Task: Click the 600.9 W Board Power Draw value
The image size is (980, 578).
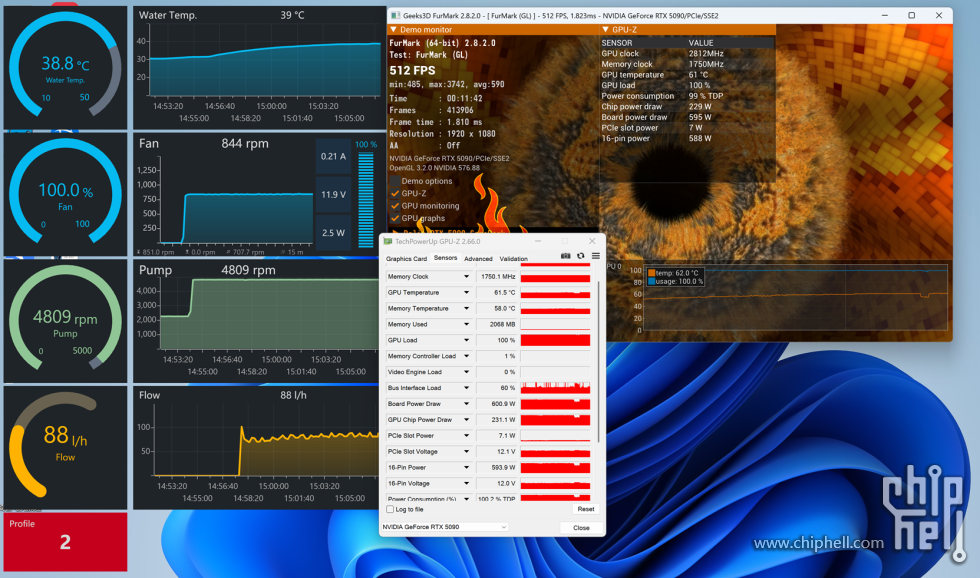Action: [498, 404]
